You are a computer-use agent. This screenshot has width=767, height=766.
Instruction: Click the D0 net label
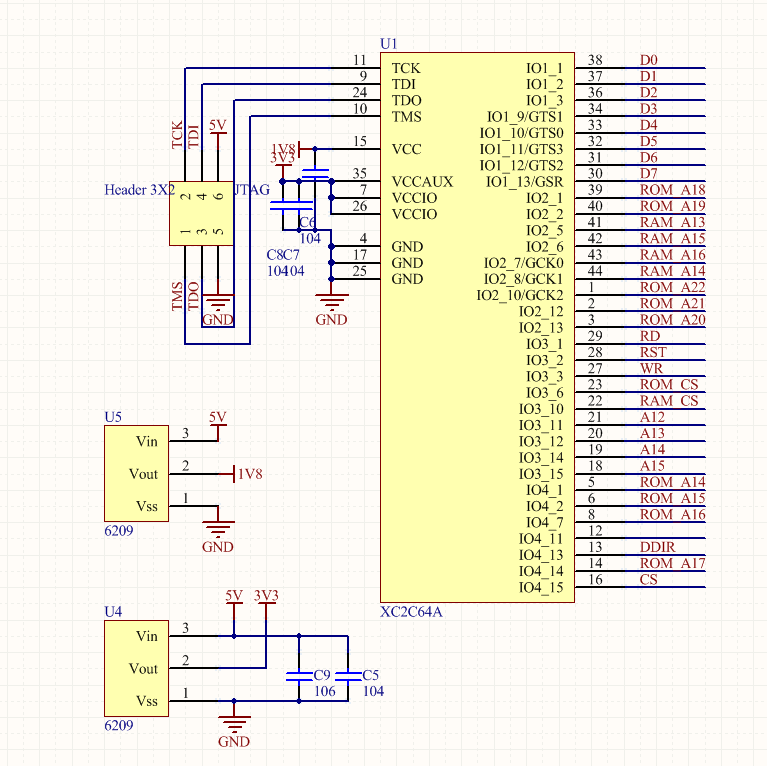648,60
